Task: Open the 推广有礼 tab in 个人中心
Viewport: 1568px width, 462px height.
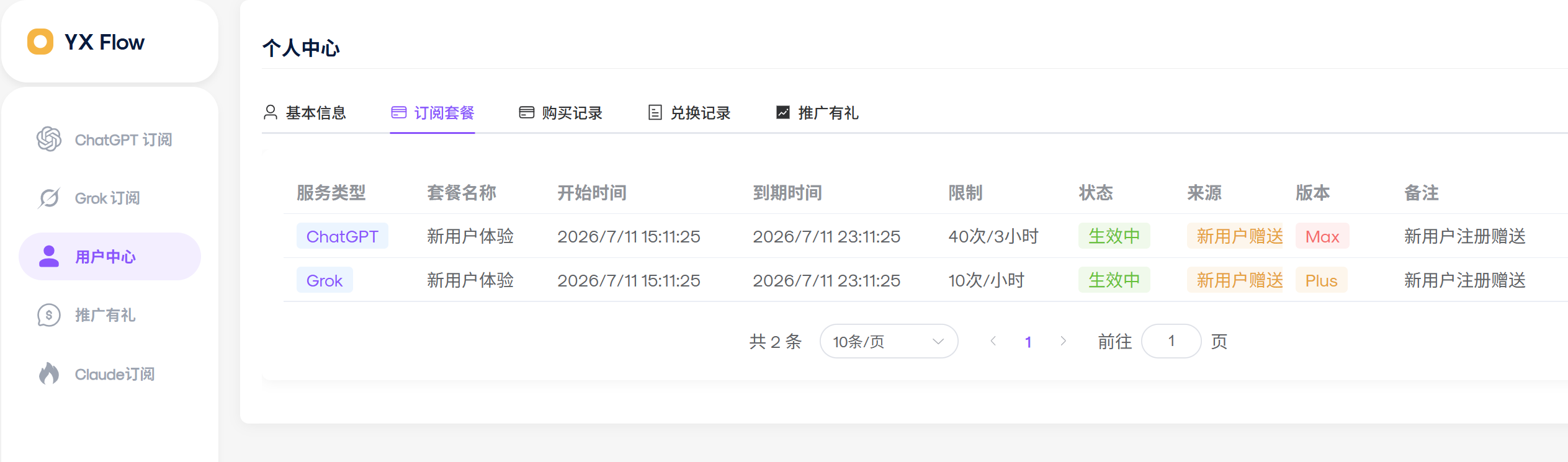Action: (817, 113)
